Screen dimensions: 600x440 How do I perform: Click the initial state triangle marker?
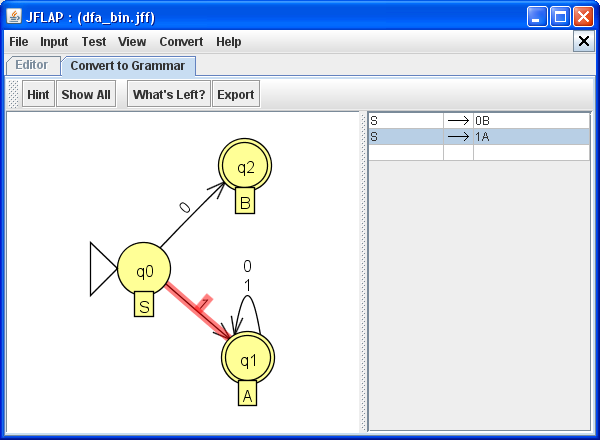point(103,270)
